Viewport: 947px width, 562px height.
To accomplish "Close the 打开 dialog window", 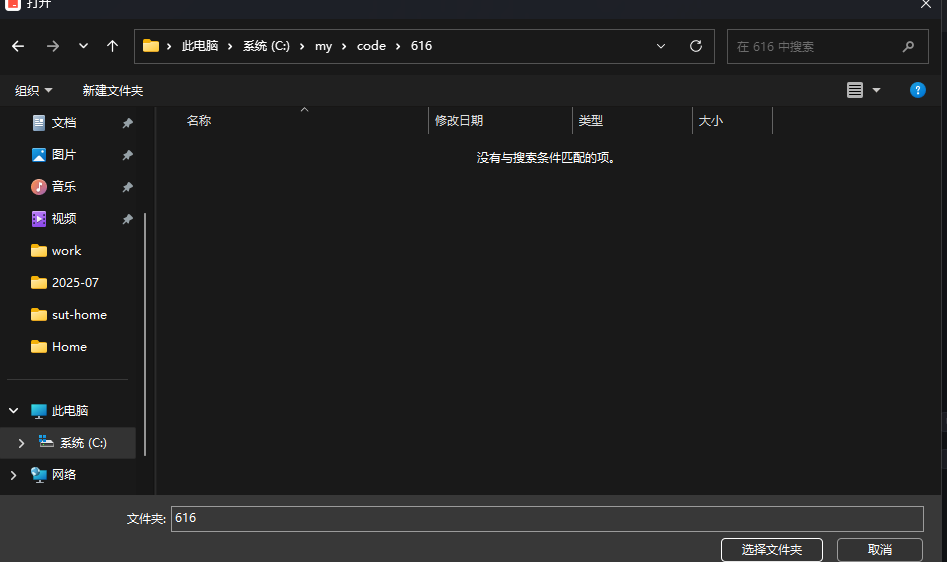I will click(x=926, y=4).
